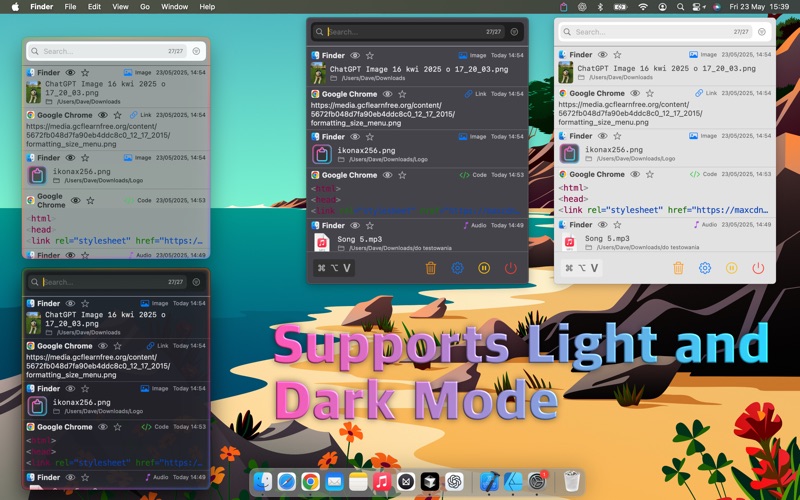Toggle eye on Chrome link row, right light window
Screen dimensions: 800x500
tap(635, 93)
